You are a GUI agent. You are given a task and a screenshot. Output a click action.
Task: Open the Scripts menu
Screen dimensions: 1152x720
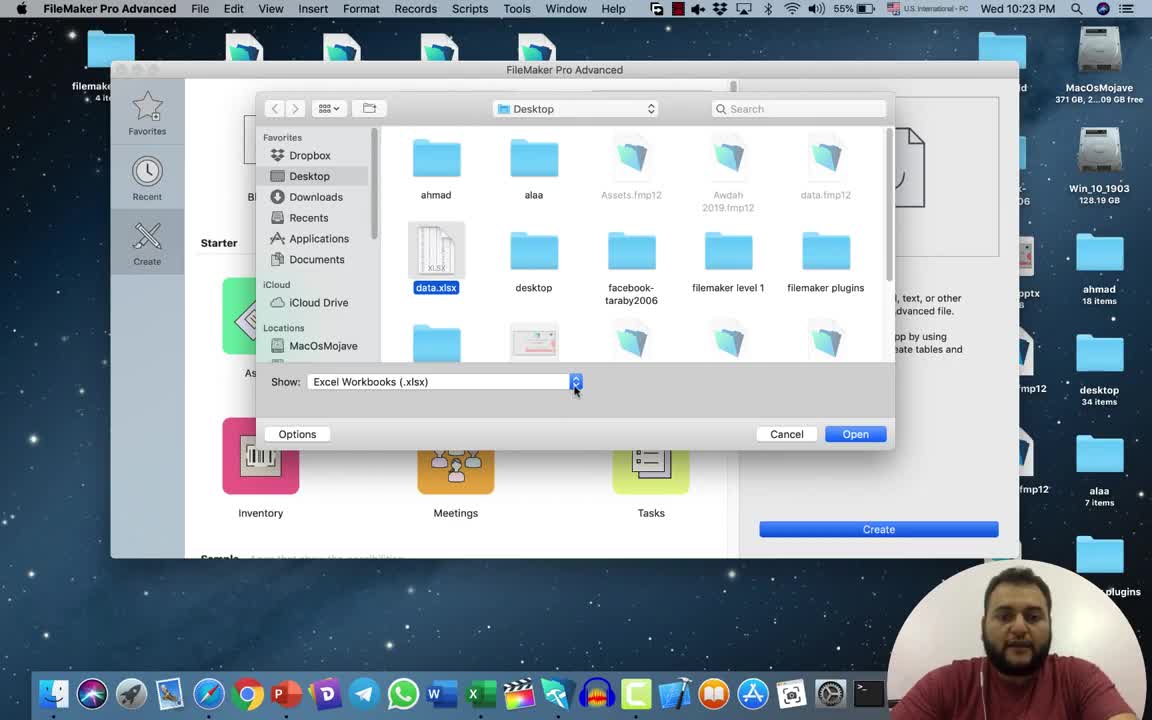coord(470,9)
